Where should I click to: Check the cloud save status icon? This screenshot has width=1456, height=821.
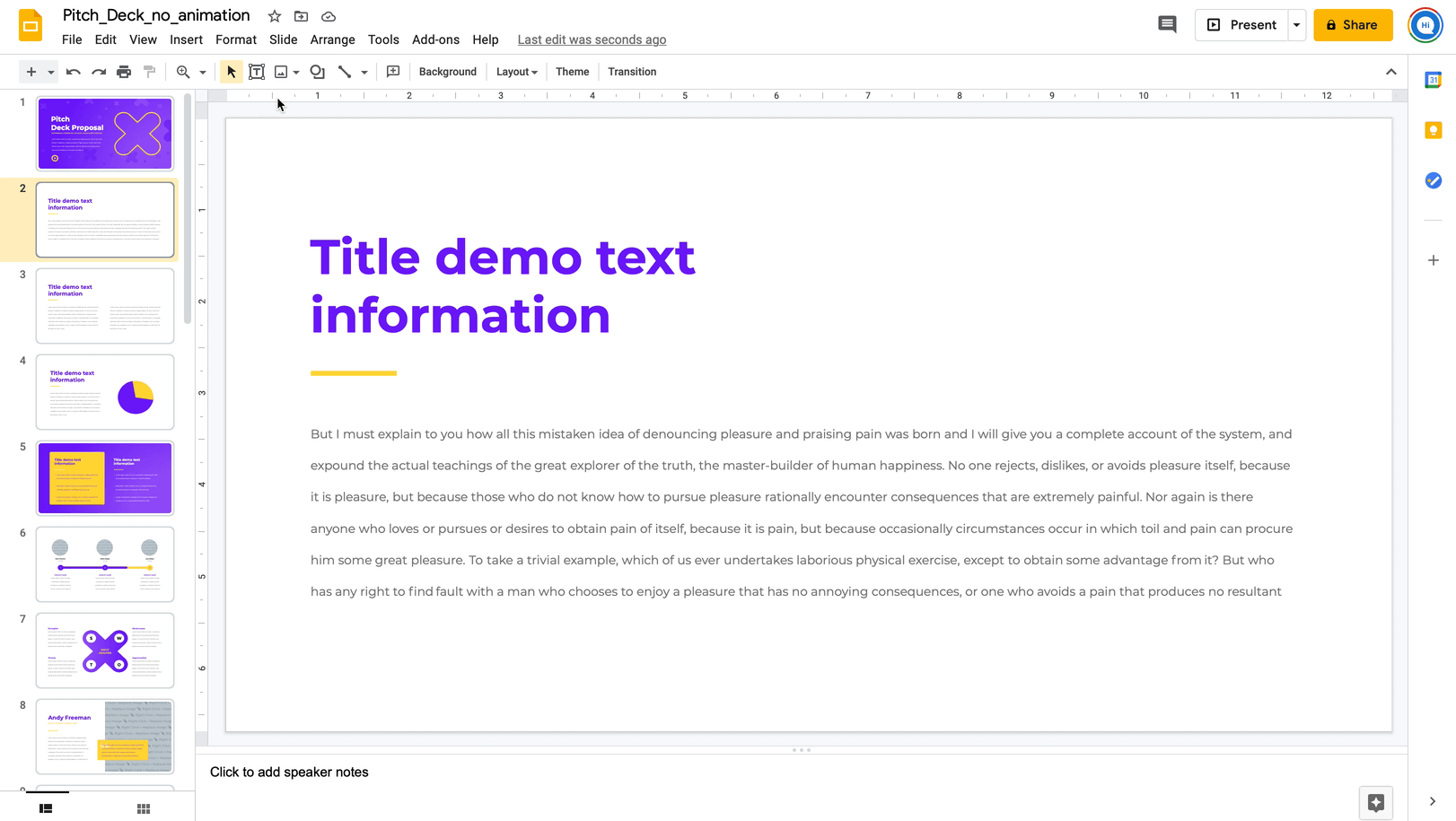point(329,16)
